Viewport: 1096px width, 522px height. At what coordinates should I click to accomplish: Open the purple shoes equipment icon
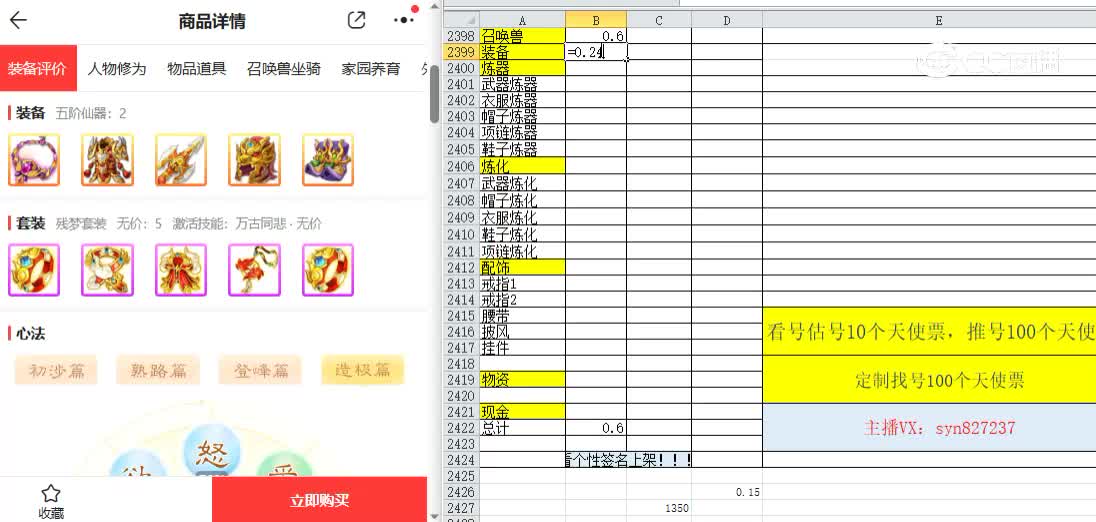(328, 160)
